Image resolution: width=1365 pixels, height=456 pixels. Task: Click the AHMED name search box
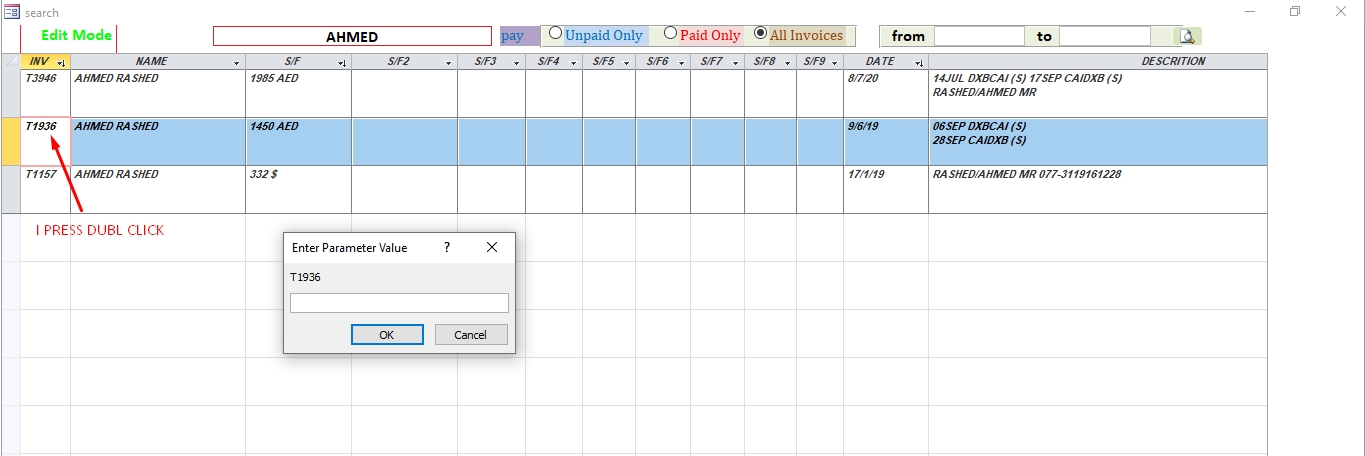(x=352, y=36)
